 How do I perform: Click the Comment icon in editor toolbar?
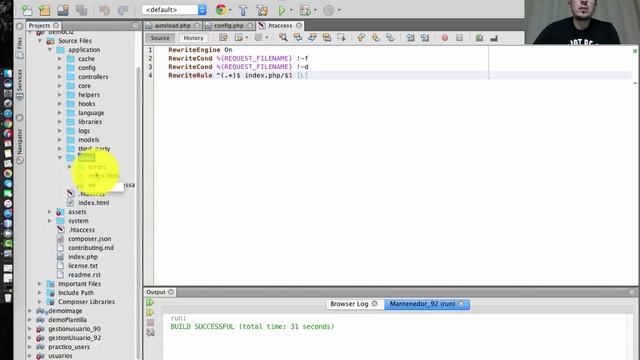(479, 38)
